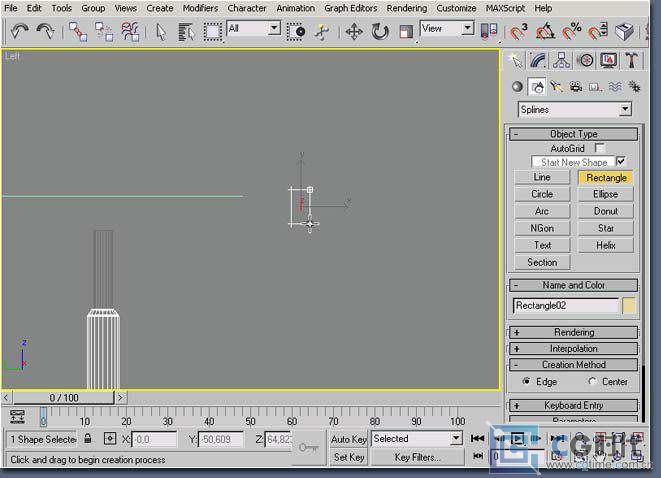Choose the Rectangular Selection Region icon
This screenshot has height=478, width=661.
coord(213,32)
